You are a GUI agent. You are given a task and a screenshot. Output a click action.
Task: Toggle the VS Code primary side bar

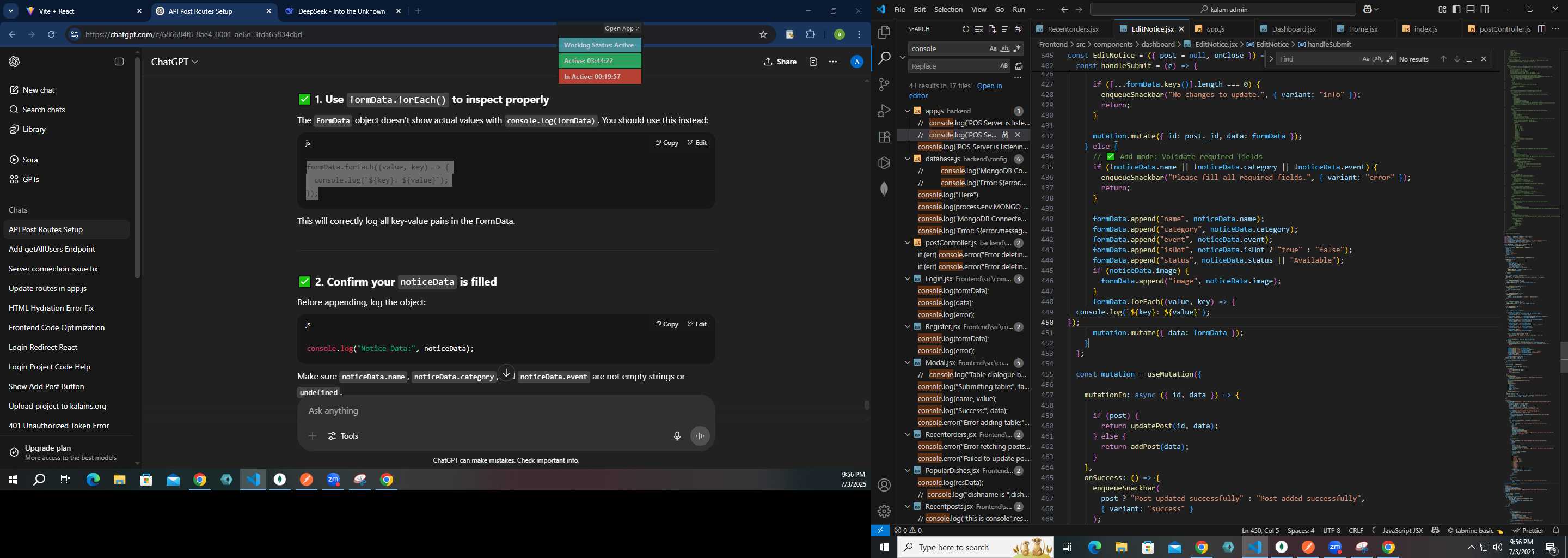click(x=1456, y=9)
